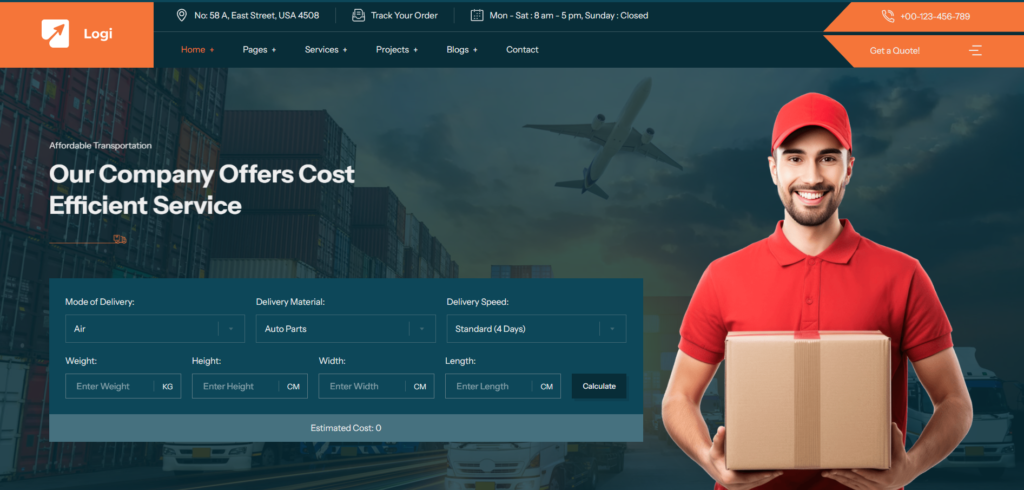Click the Get a Quote! button
1024x490 pixels.
pyautogui.click(x=894, y=51)
